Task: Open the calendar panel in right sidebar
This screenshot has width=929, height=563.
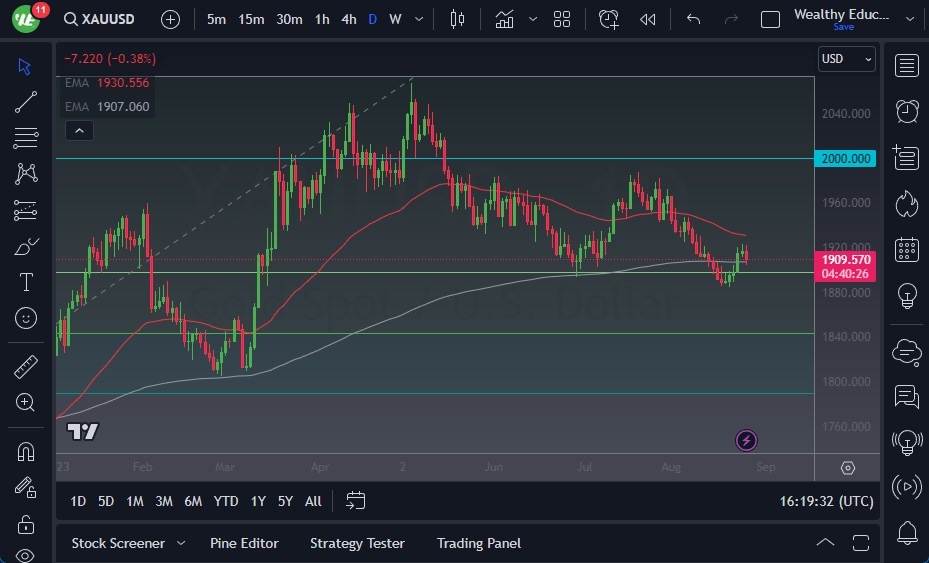Action: 907,249
